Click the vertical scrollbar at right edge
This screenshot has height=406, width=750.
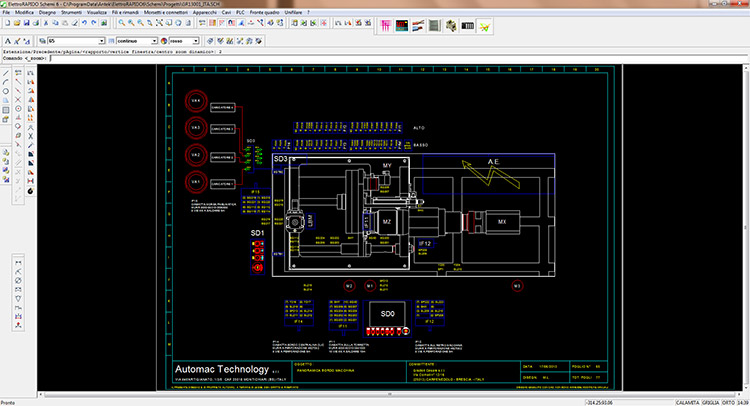tap(746, 228)
